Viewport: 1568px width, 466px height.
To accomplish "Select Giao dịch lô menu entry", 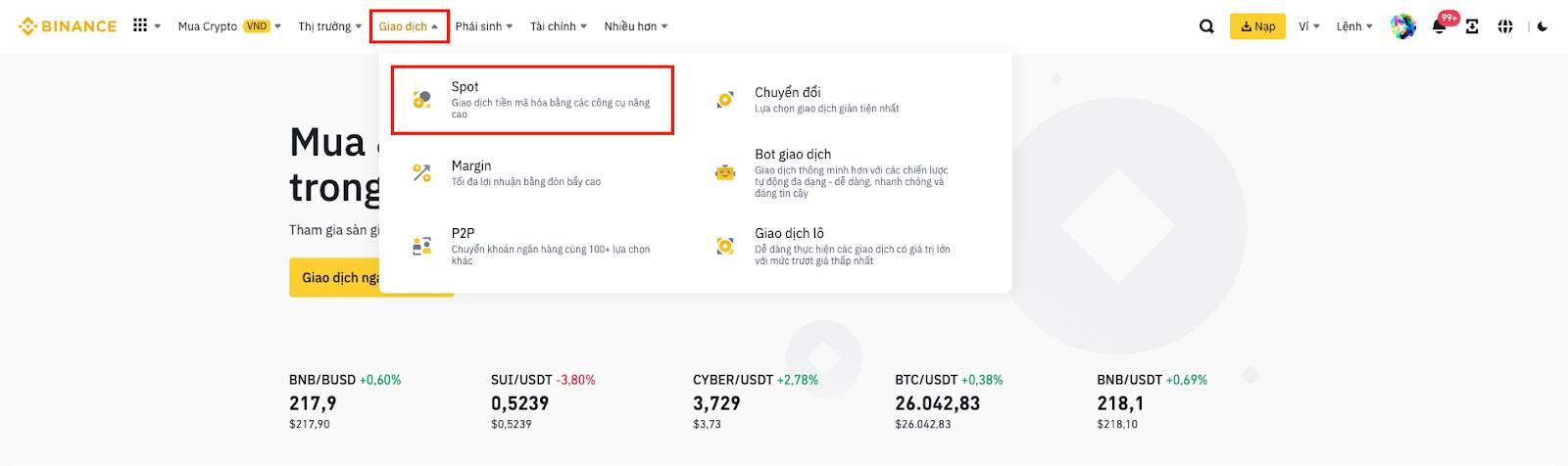I will 843,247.
